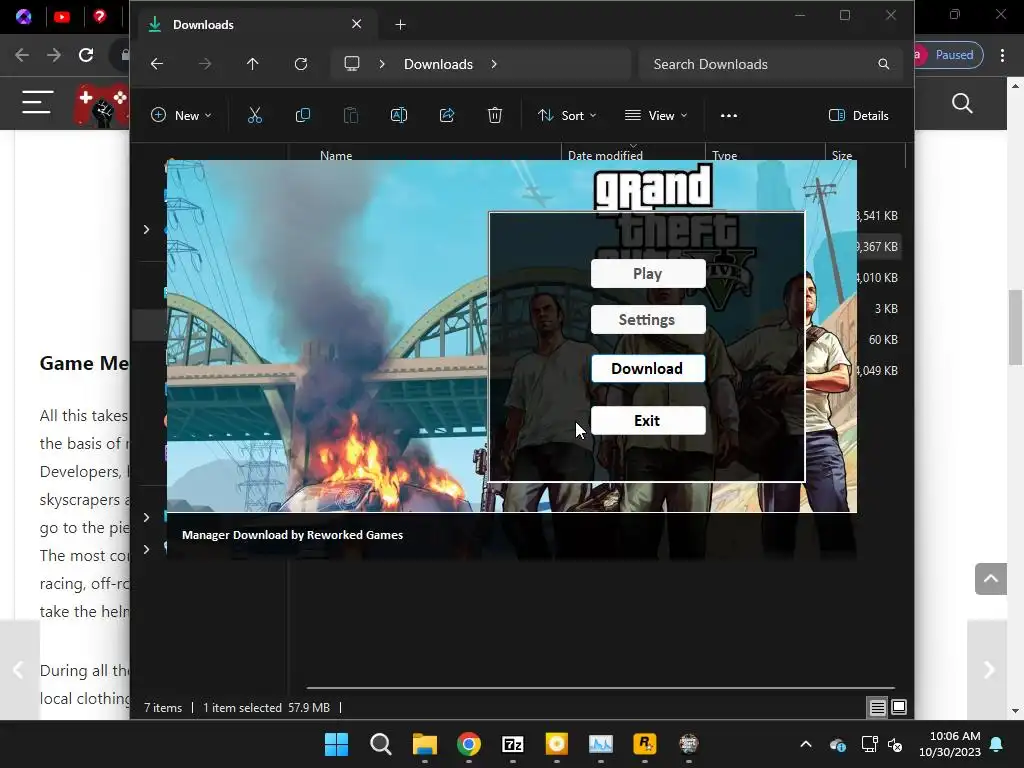
Task: Open the View dropdown menu
Action: (656, 116)
